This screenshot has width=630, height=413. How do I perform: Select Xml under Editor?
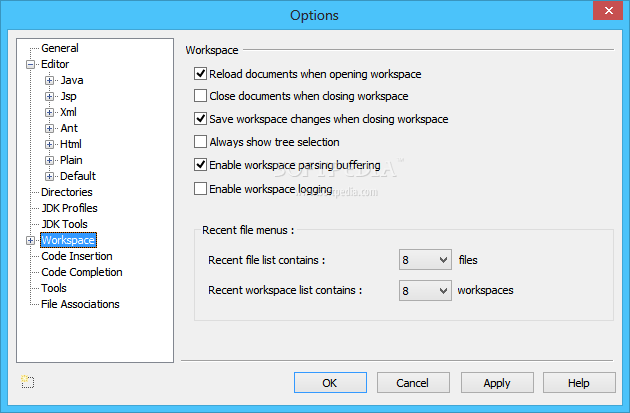coord(68,112)
